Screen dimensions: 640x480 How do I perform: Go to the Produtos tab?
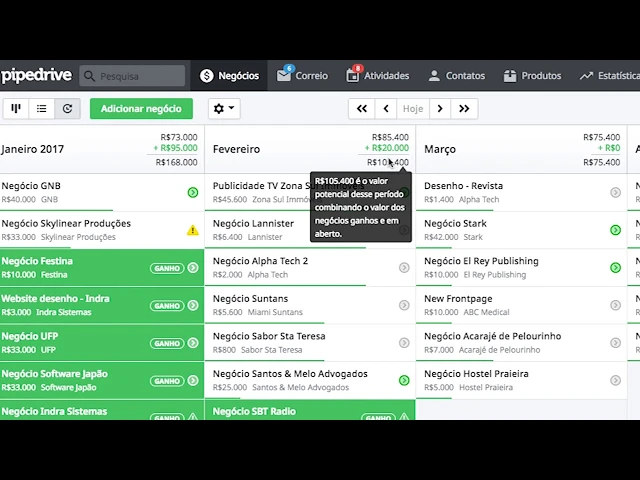click(x=532, y=76)
